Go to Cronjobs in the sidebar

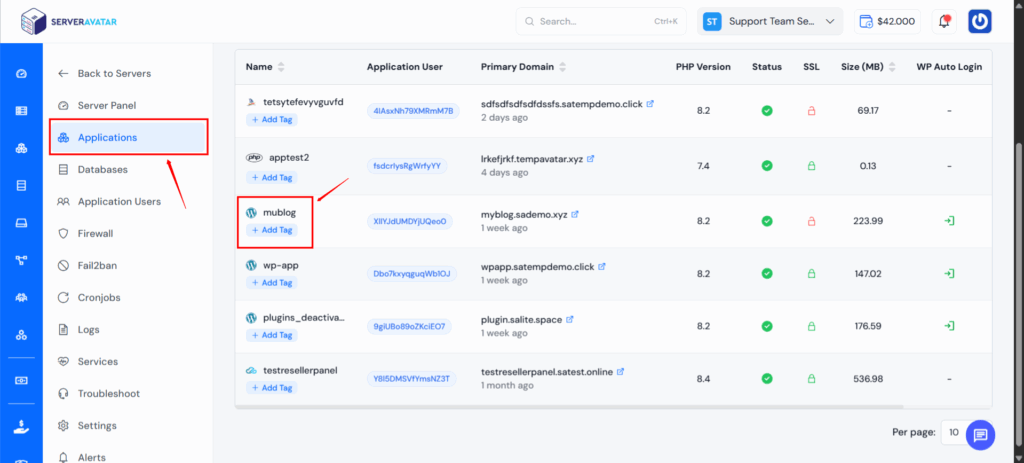97,297
